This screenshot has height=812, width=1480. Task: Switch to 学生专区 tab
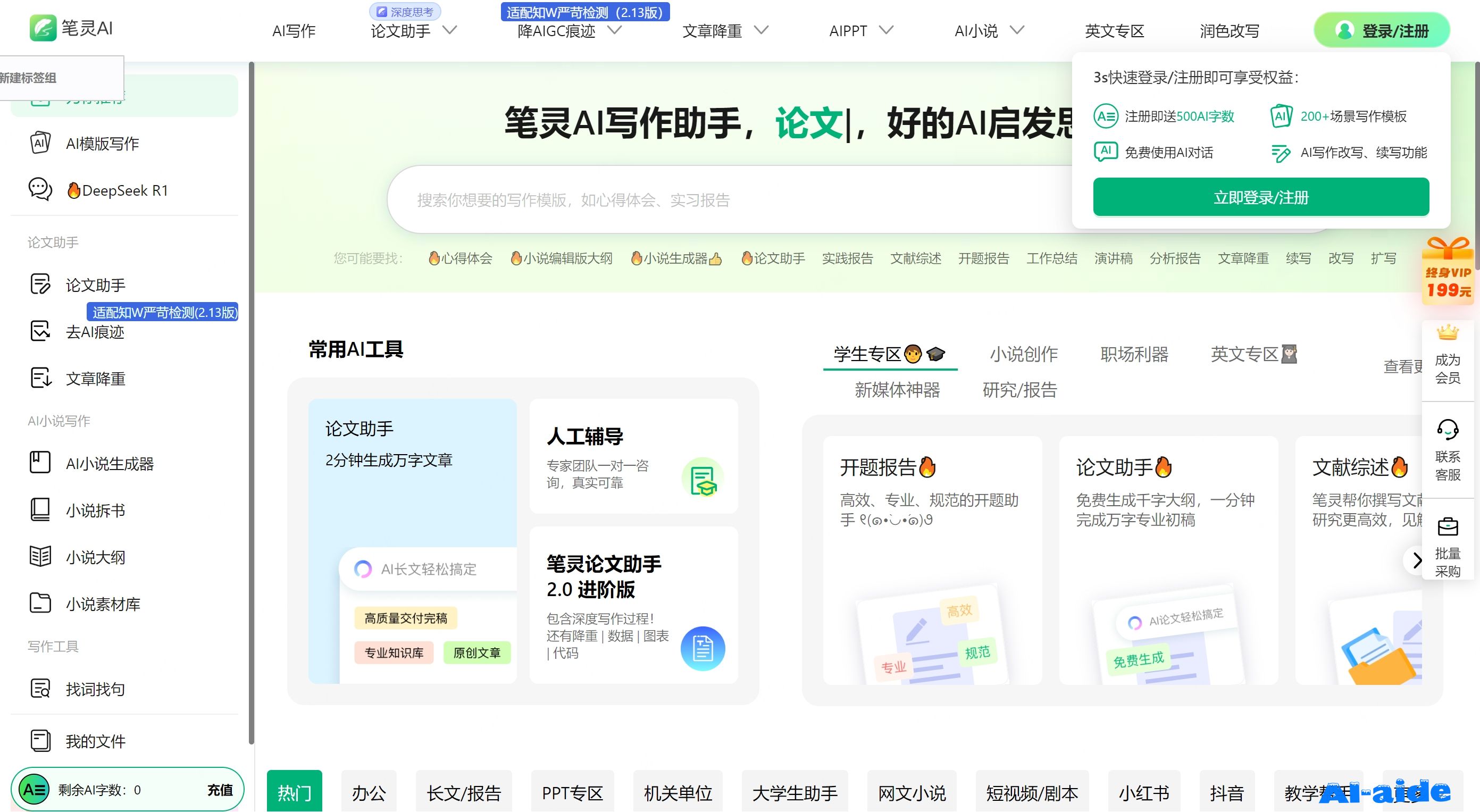click(x=889, y=354)
